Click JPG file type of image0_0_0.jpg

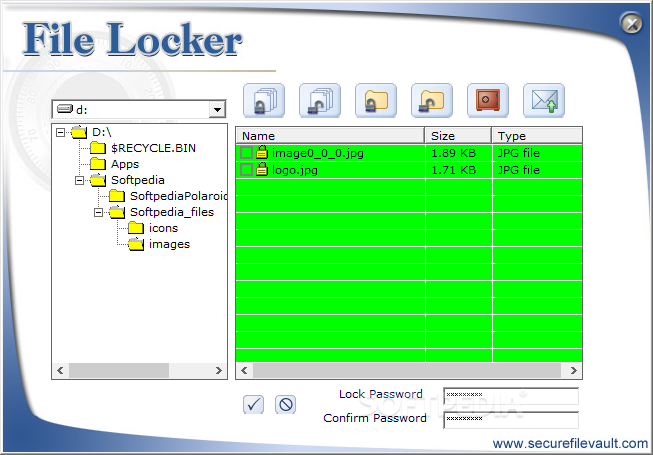519,153
